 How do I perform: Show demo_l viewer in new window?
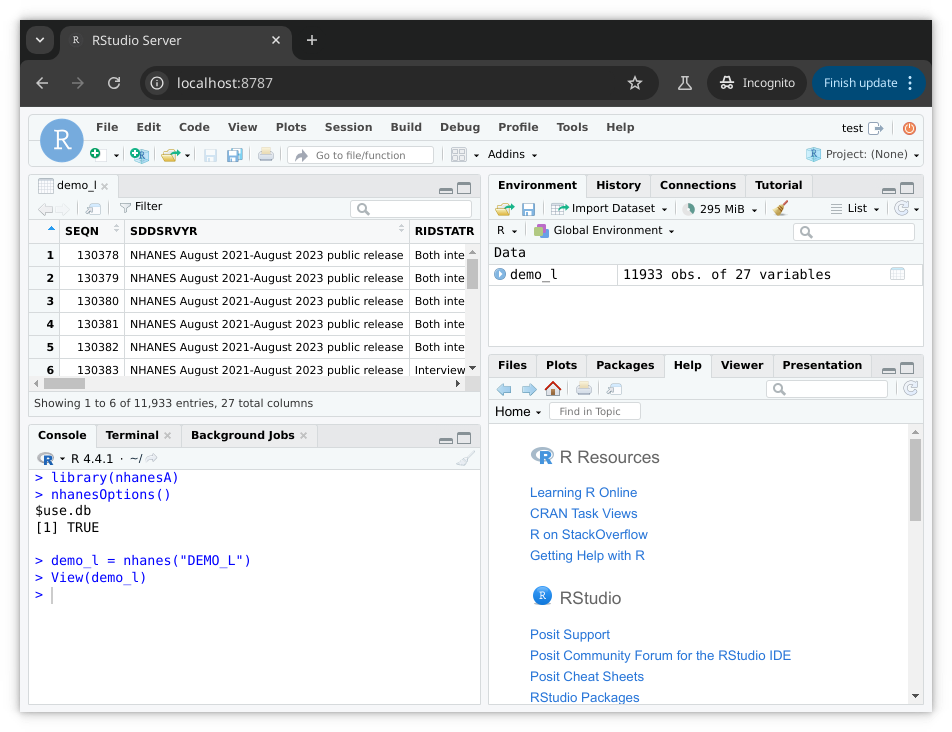[x=93, y=209]
